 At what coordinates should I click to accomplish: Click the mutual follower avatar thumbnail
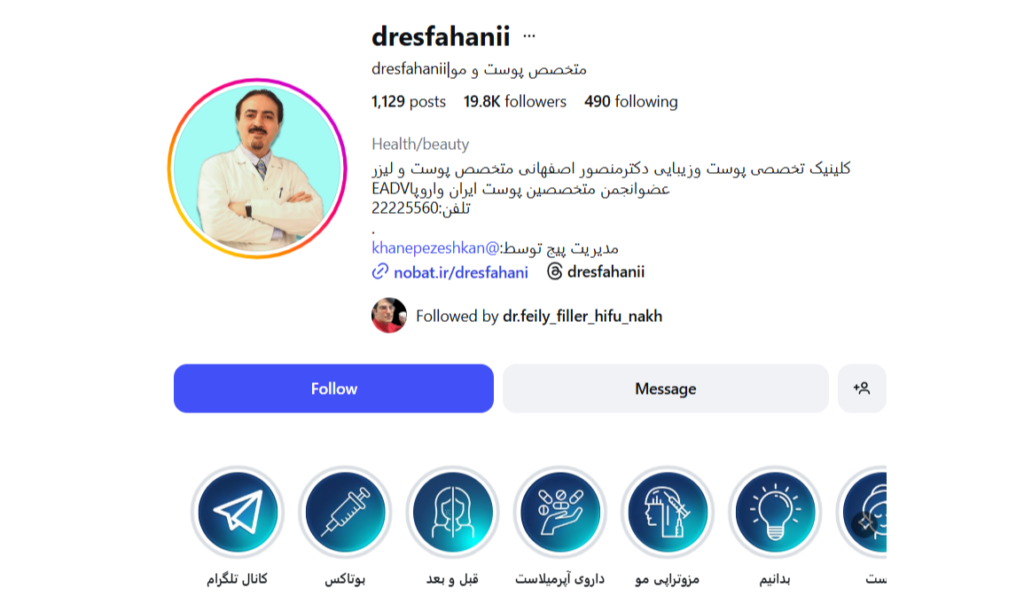coord(389,315)
